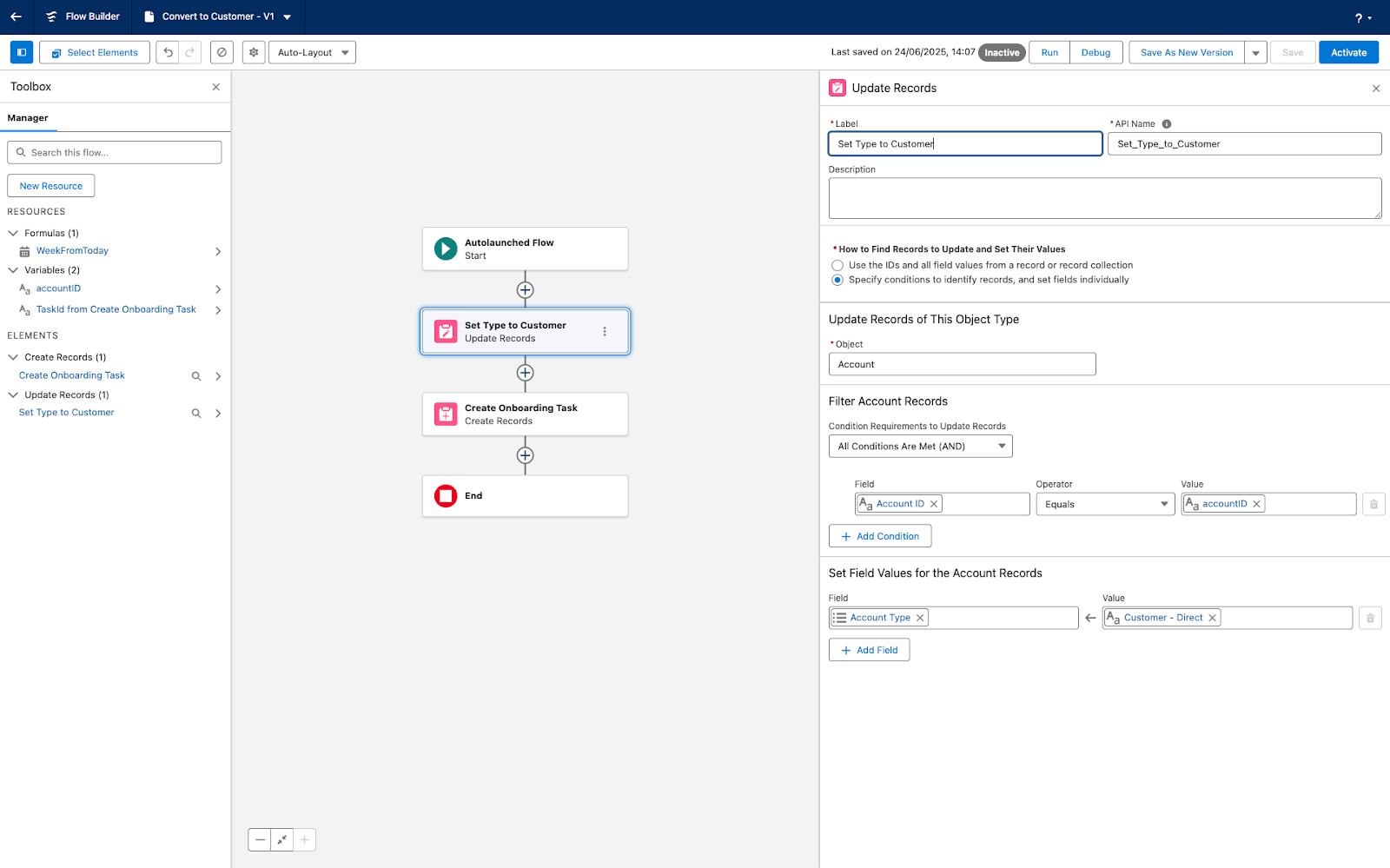Screen dimensions: 1390x868
Task: Click Select Elements button
Action: (x=95, y=52)
